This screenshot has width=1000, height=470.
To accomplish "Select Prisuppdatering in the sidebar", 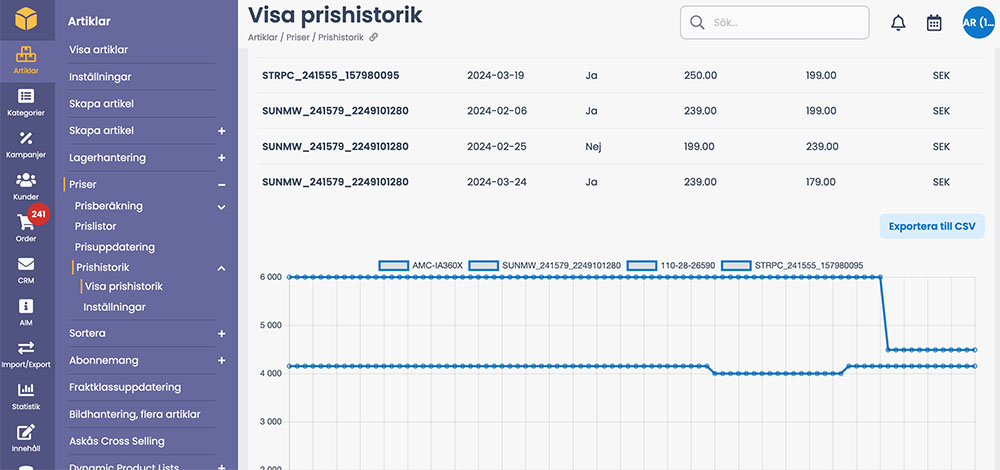I will pos(115,247).
